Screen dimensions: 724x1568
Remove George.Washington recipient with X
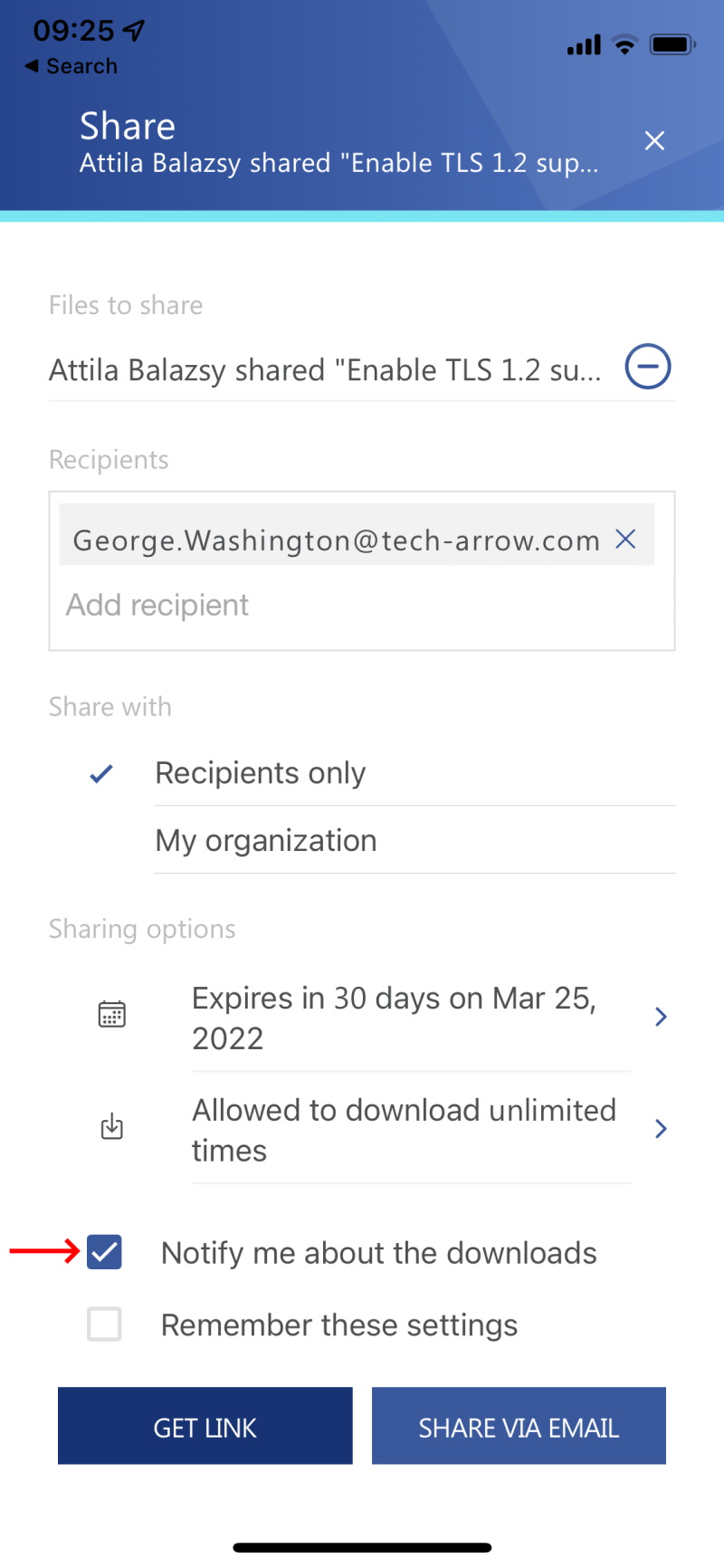point(625,540)
